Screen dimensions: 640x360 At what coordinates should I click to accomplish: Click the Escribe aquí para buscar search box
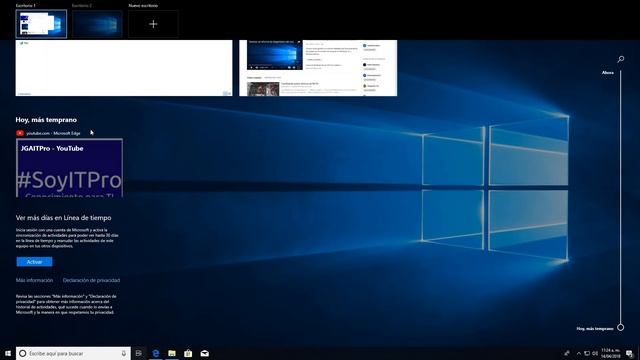(x=73, y=353)
